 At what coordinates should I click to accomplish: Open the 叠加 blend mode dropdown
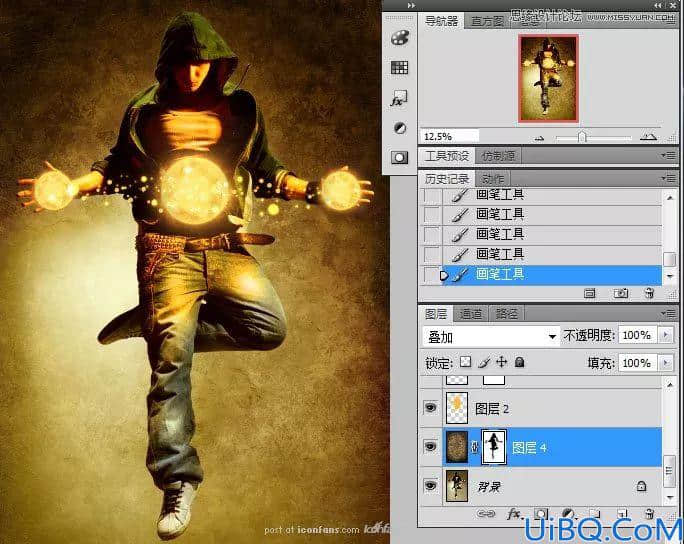(x=491, y=336)
